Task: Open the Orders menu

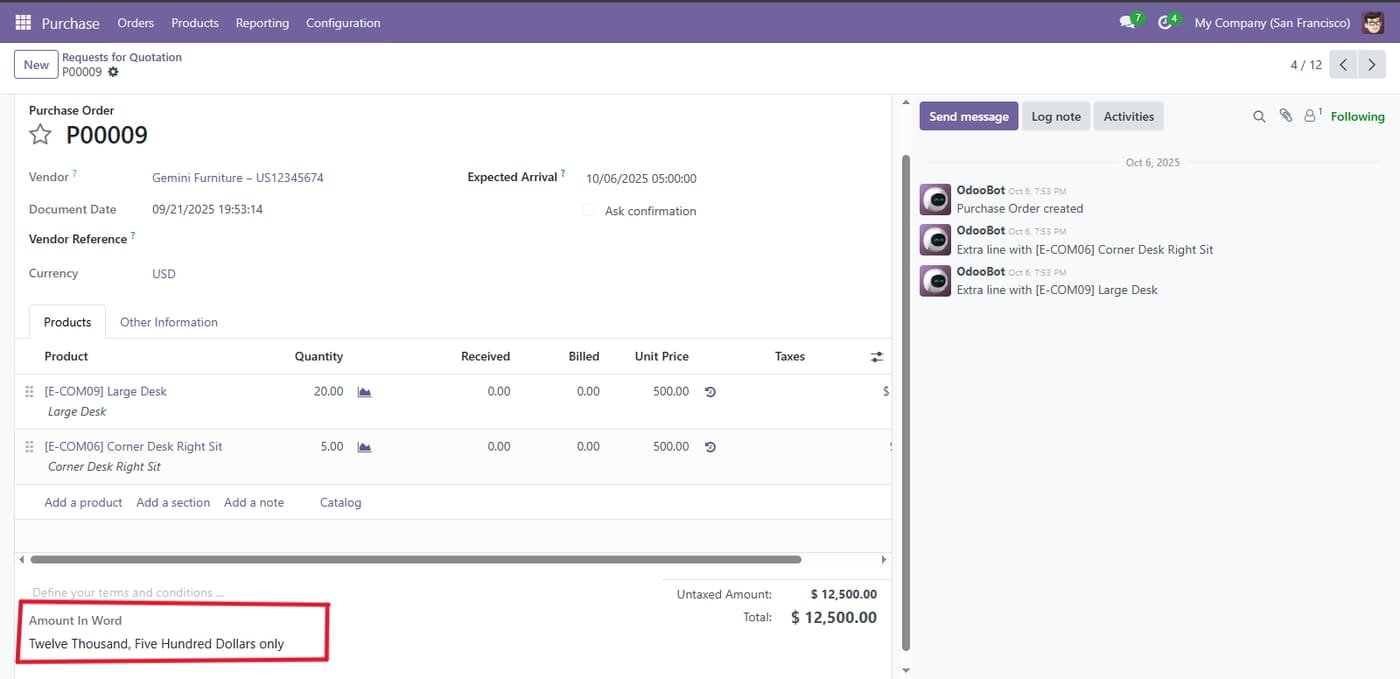Action: point(136,23)
